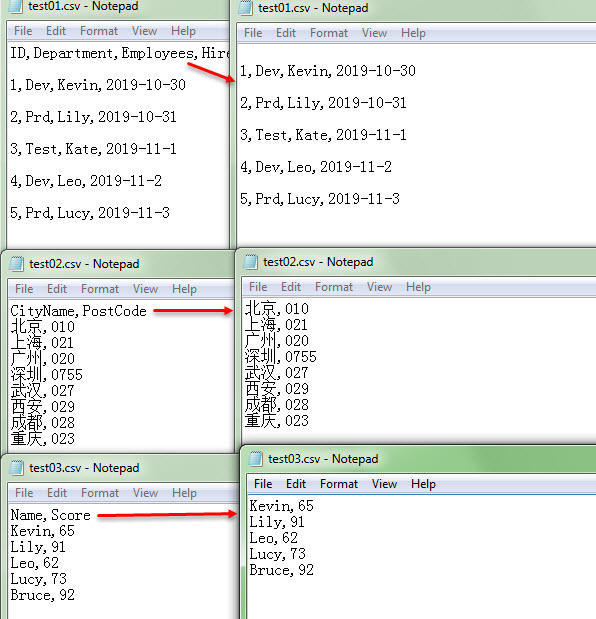Open Edit menu in left test02.csv window

pyautogui.click(x=57, y=289)
